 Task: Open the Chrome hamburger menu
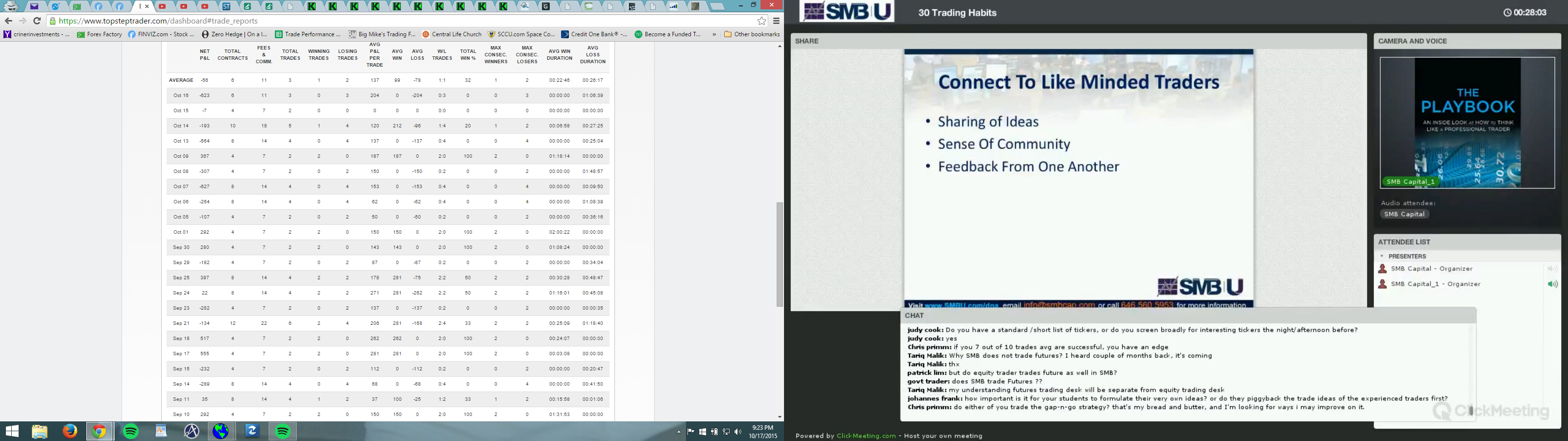[777, 21]
